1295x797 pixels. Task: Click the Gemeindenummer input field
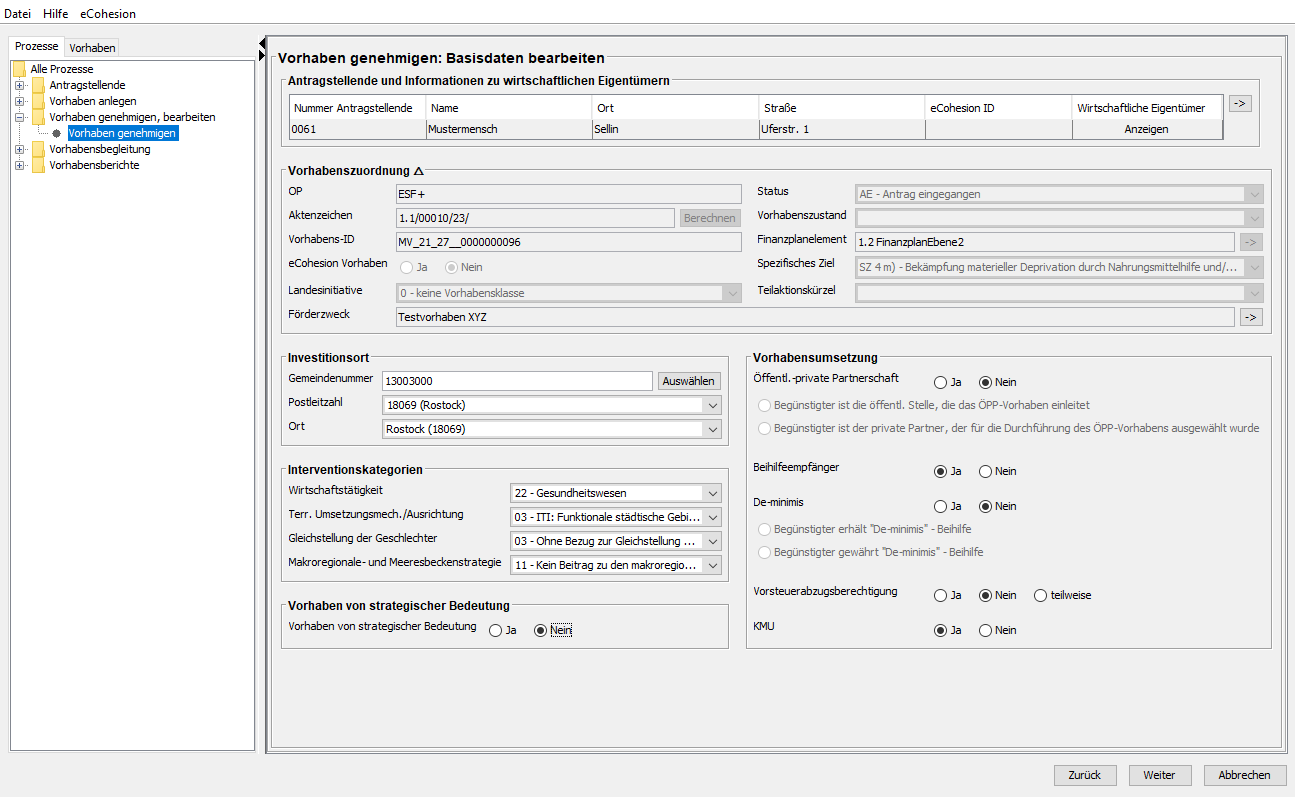click(x=517, y=381)
